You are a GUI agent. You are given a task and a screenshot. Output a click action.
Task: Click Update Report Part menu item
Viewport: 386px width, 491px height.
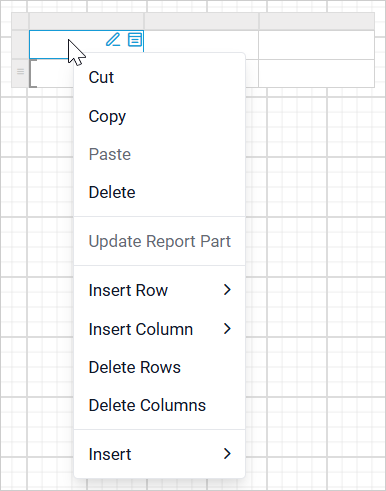point(159,241)
